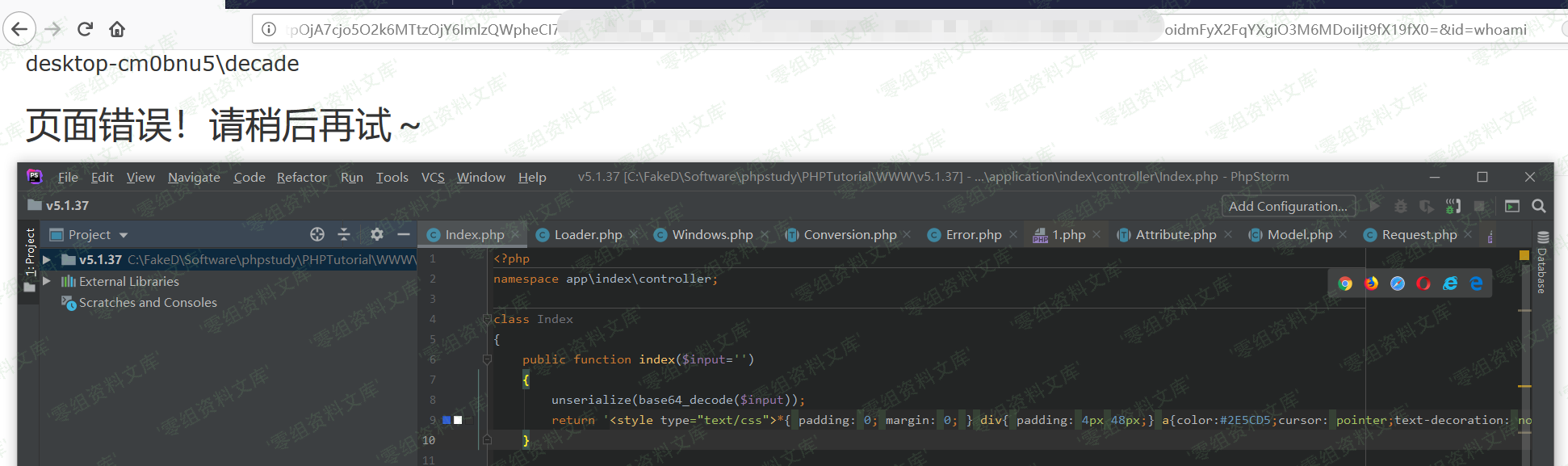The width and height of the screenshot is (1568, 466).
Task: Click the Add Configuration button
Action: pos(1288,207)
